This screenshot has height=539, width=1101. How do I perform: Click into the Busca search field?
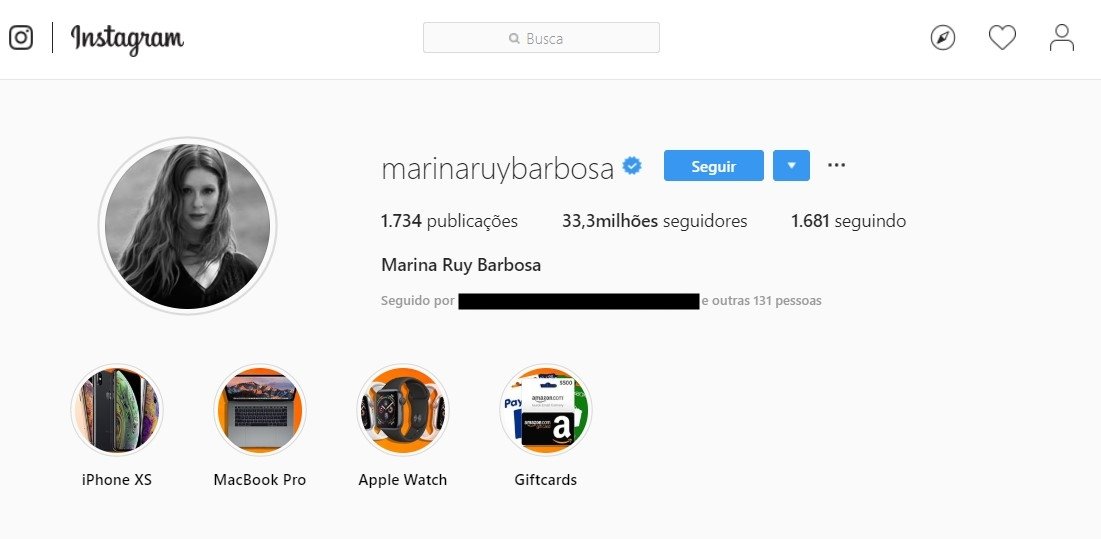(x=541, y=38)
